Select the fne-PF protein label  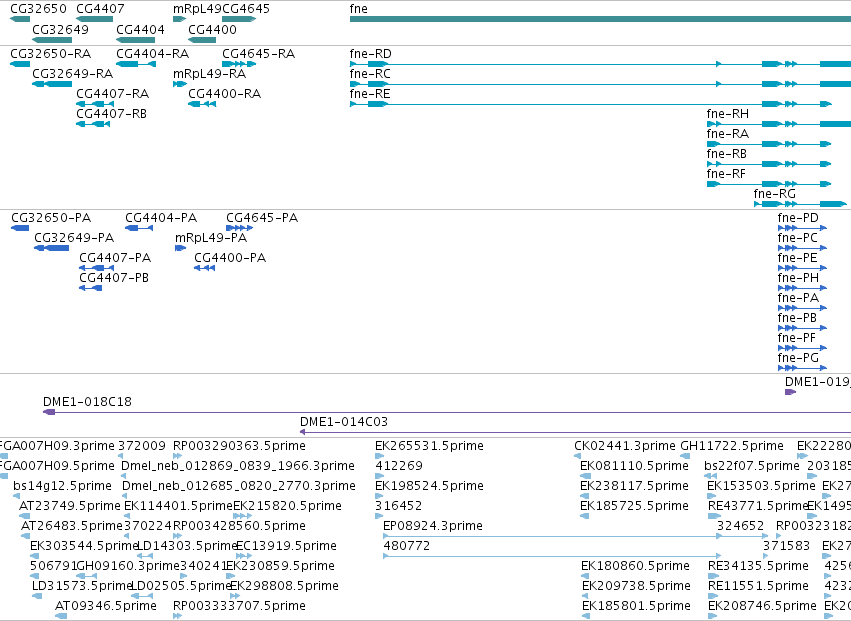click(796, 338)
